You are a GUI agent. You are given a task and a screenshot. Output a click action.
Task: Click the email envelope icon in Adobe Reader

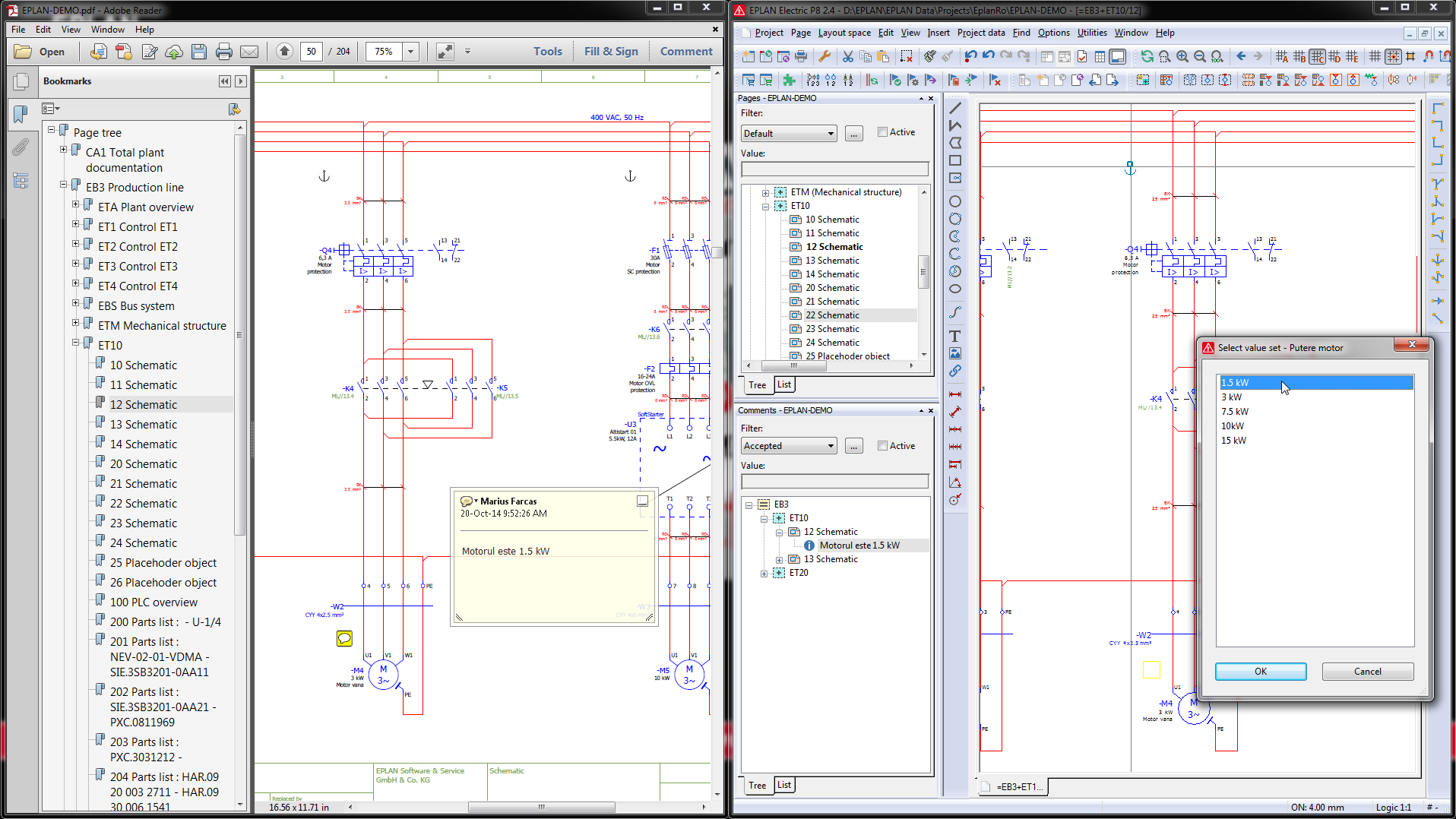coord(249,52)
